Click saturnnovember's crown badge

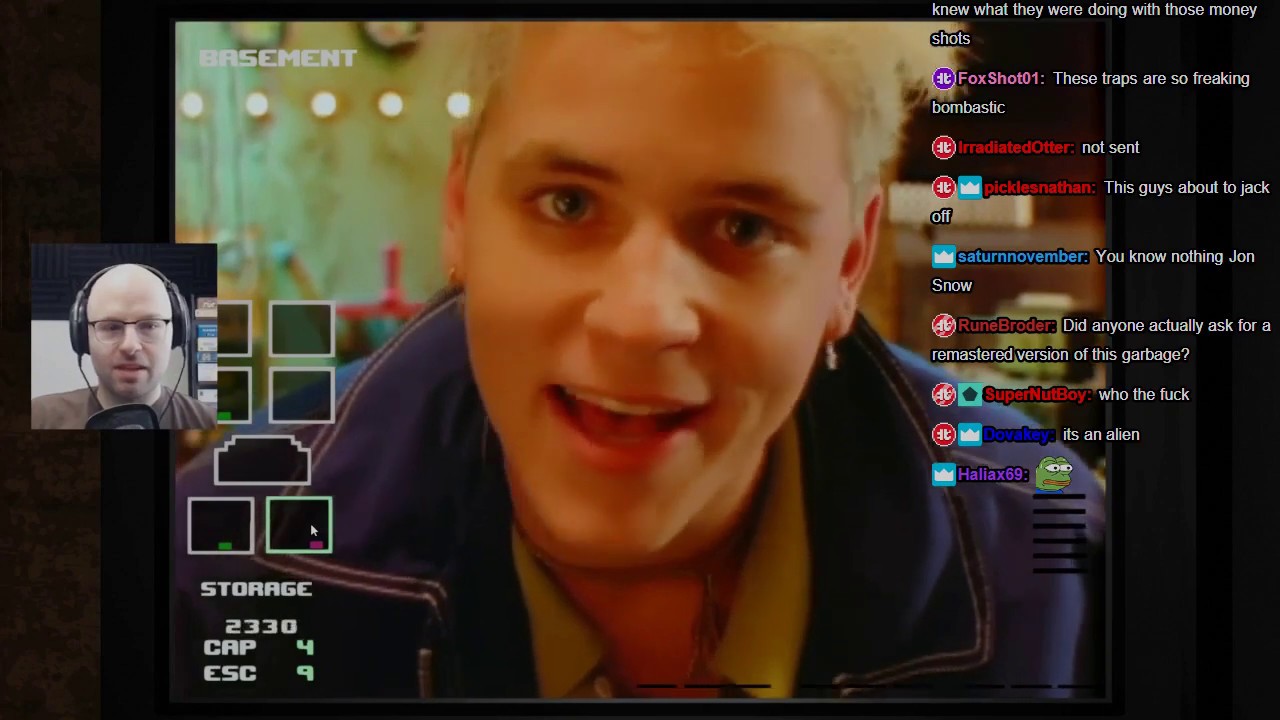click(x=943, y=256)
